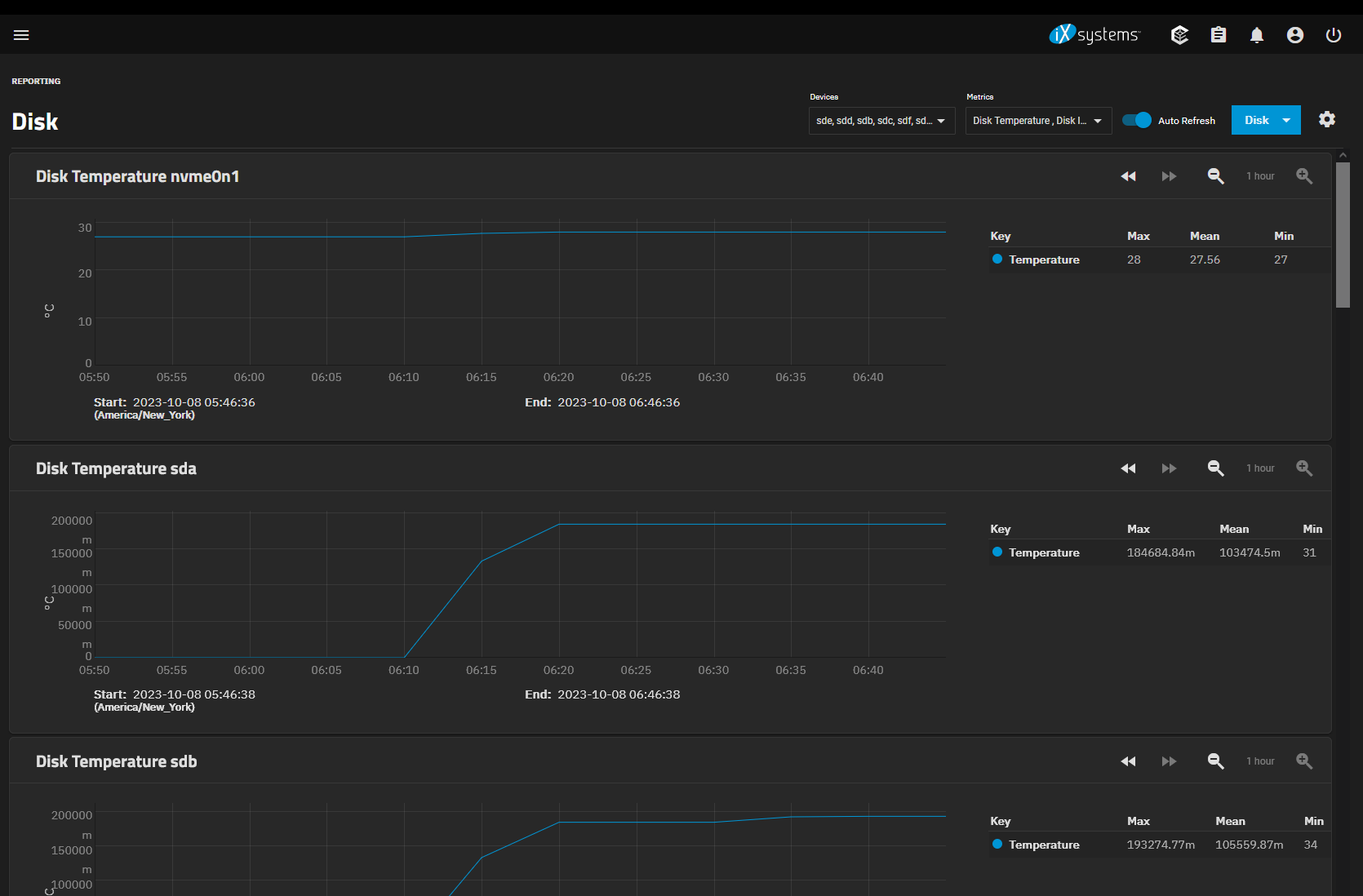Open alerts bell notifications
The width and height of the screenshot is (1363, 896).
(x=1257, y=35)
